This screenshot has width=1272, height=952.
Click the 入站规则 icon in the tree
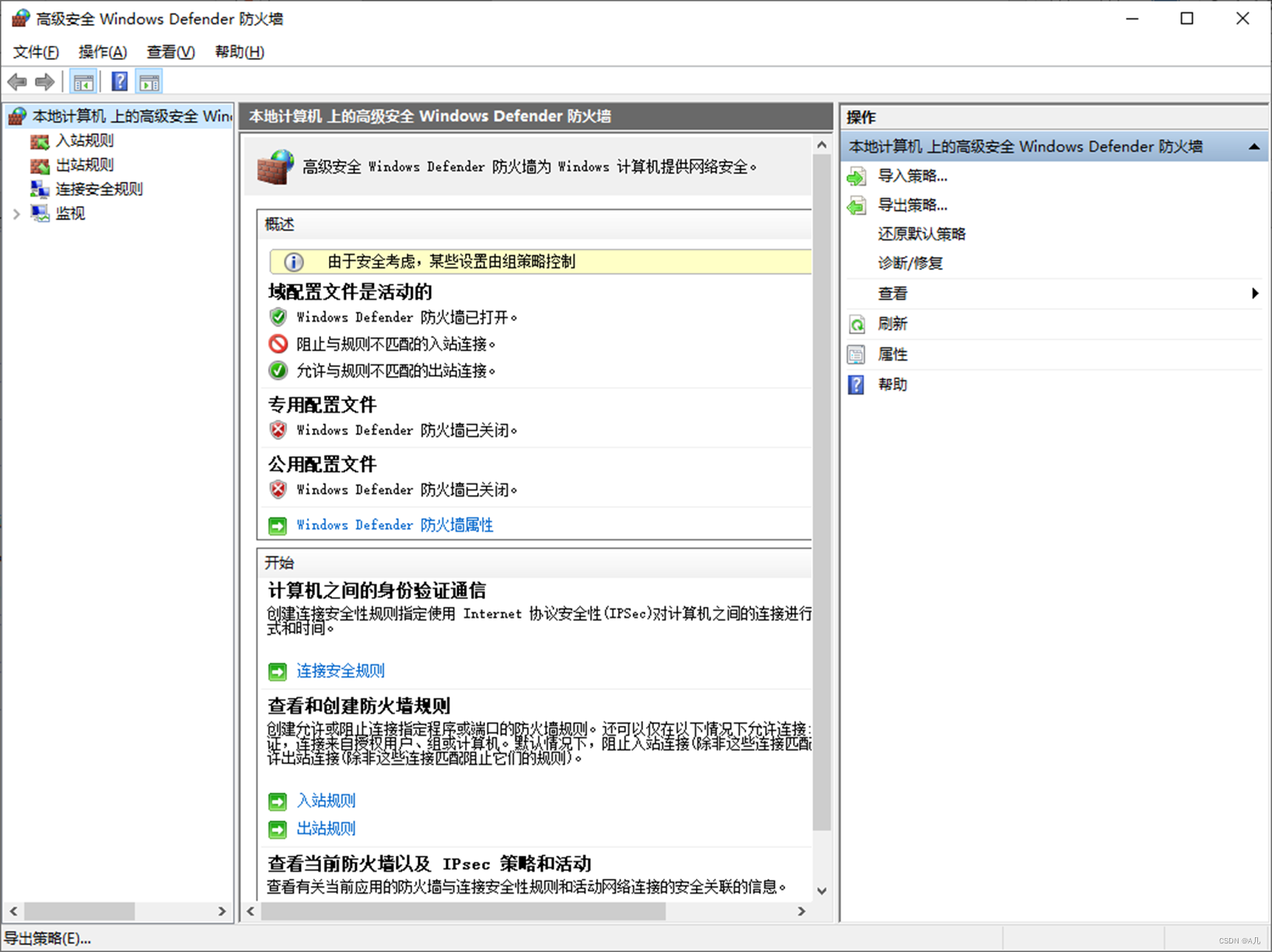[x=40, y=141]
